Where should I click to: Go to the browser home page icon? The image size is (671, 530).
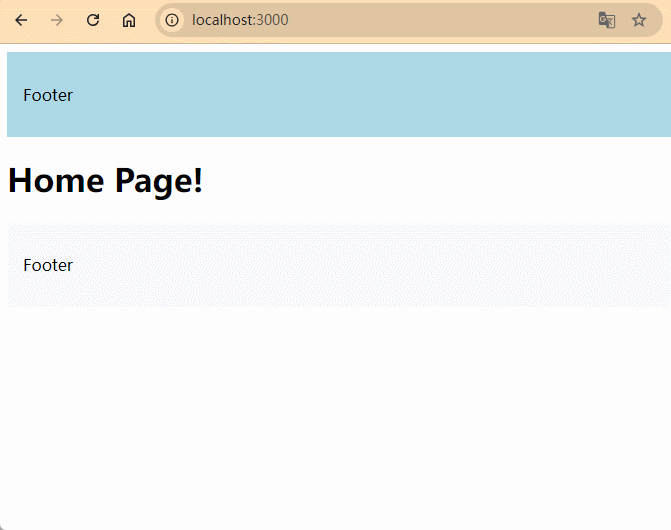(x=129, y=20)
